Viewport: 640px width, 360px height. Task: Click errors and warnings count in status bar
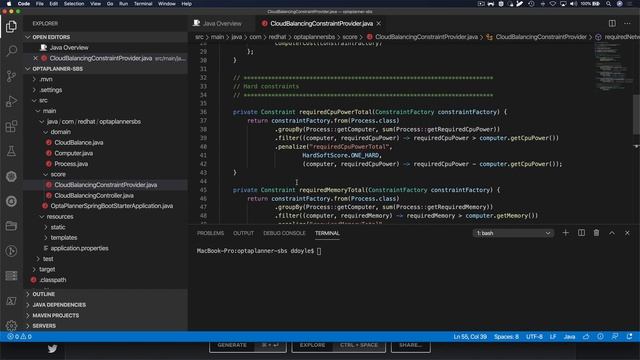[x=19, y=337]
